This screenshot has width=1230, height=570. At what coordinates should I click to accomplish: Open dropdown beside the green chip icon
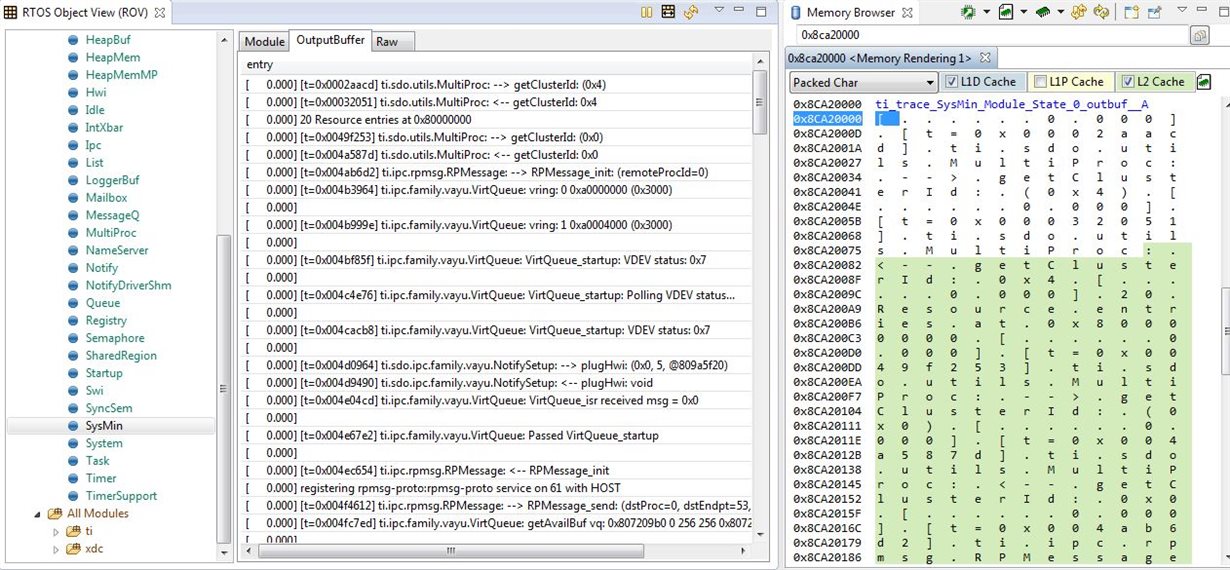click(985, 12)
